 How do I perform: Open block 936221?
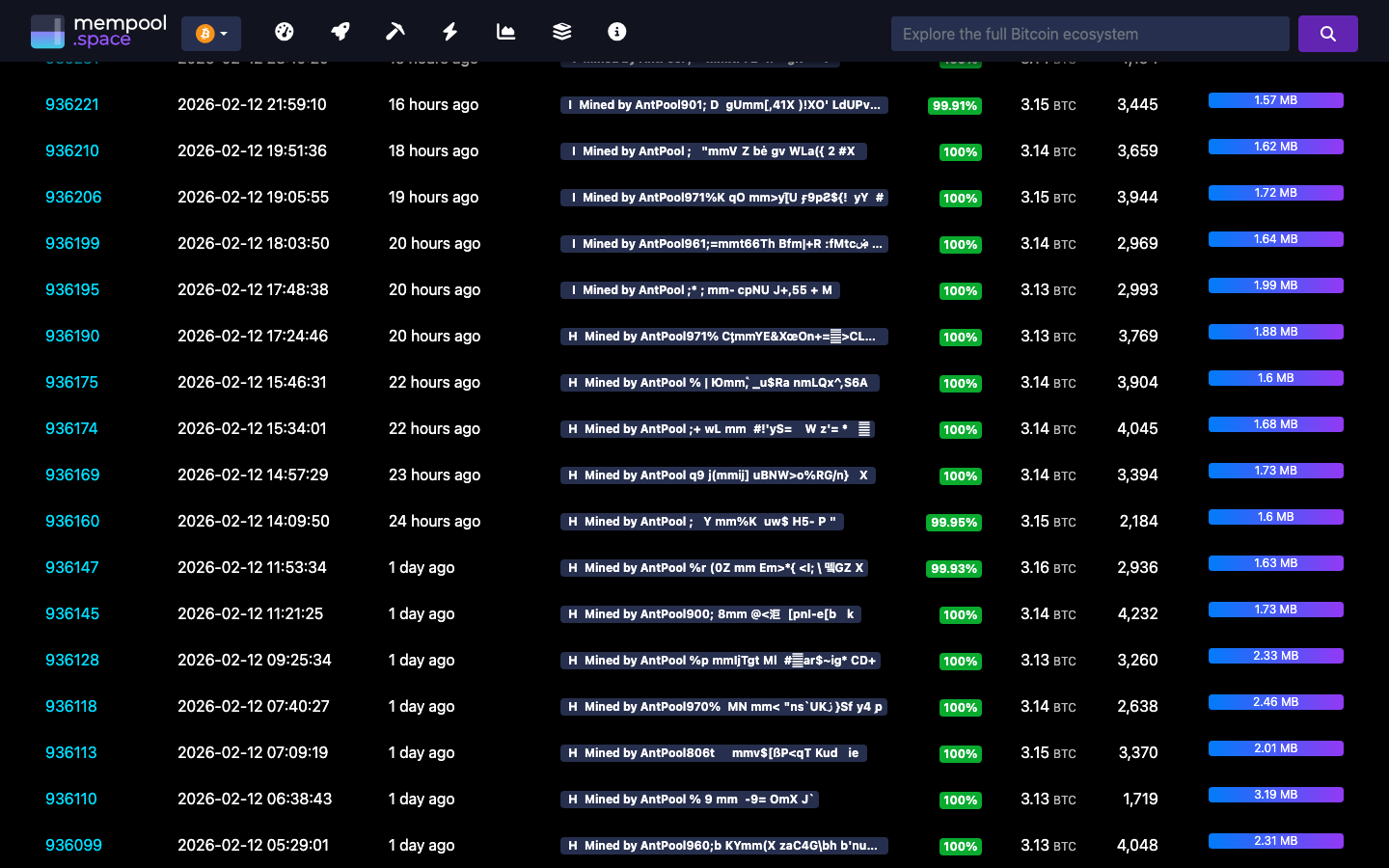point(72,104)
